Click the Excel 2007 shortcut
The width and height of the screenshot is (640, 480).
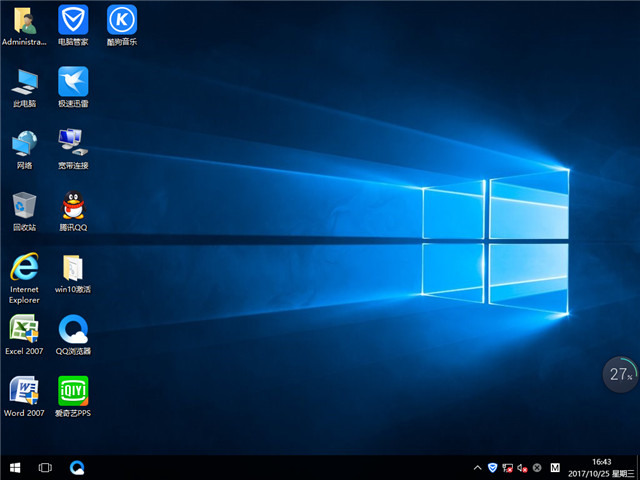[24, 328]
